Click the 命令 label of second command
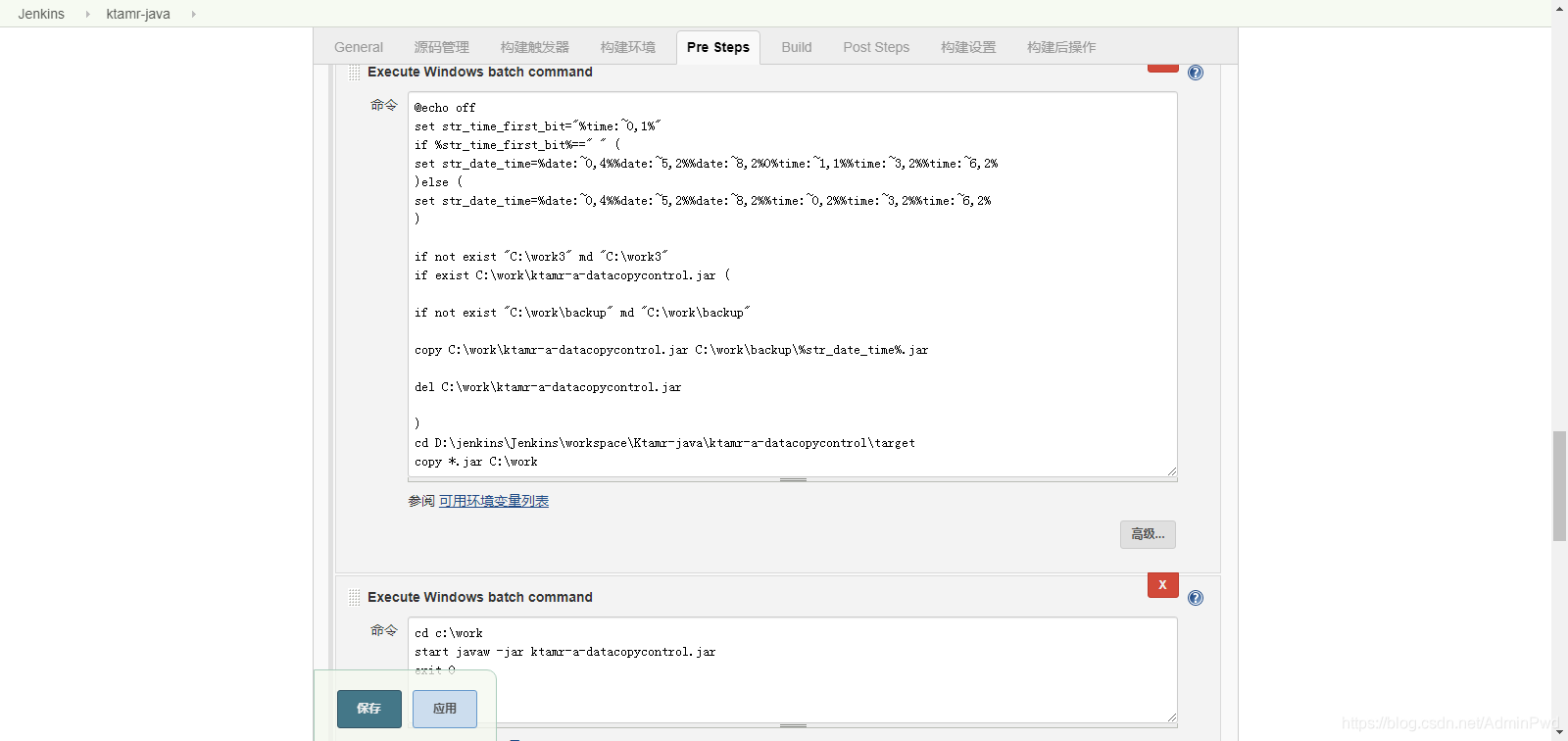Image resolution: width=1568 pixels, height=741 pixels. coord(384,630)
